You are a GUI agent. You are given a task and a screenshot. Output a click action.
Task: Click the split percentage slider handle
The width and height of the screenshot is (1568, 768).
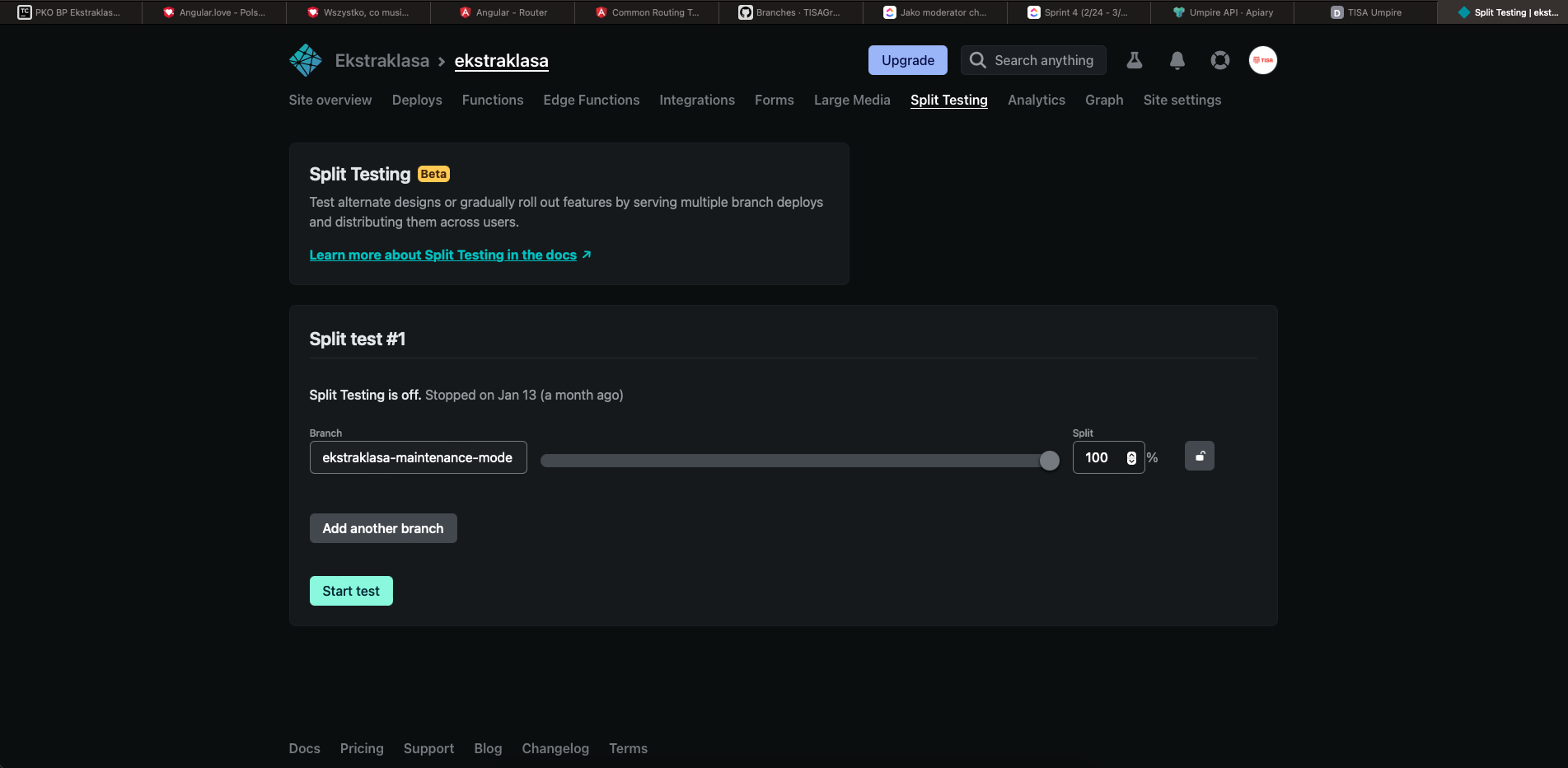coord(1049,461)
